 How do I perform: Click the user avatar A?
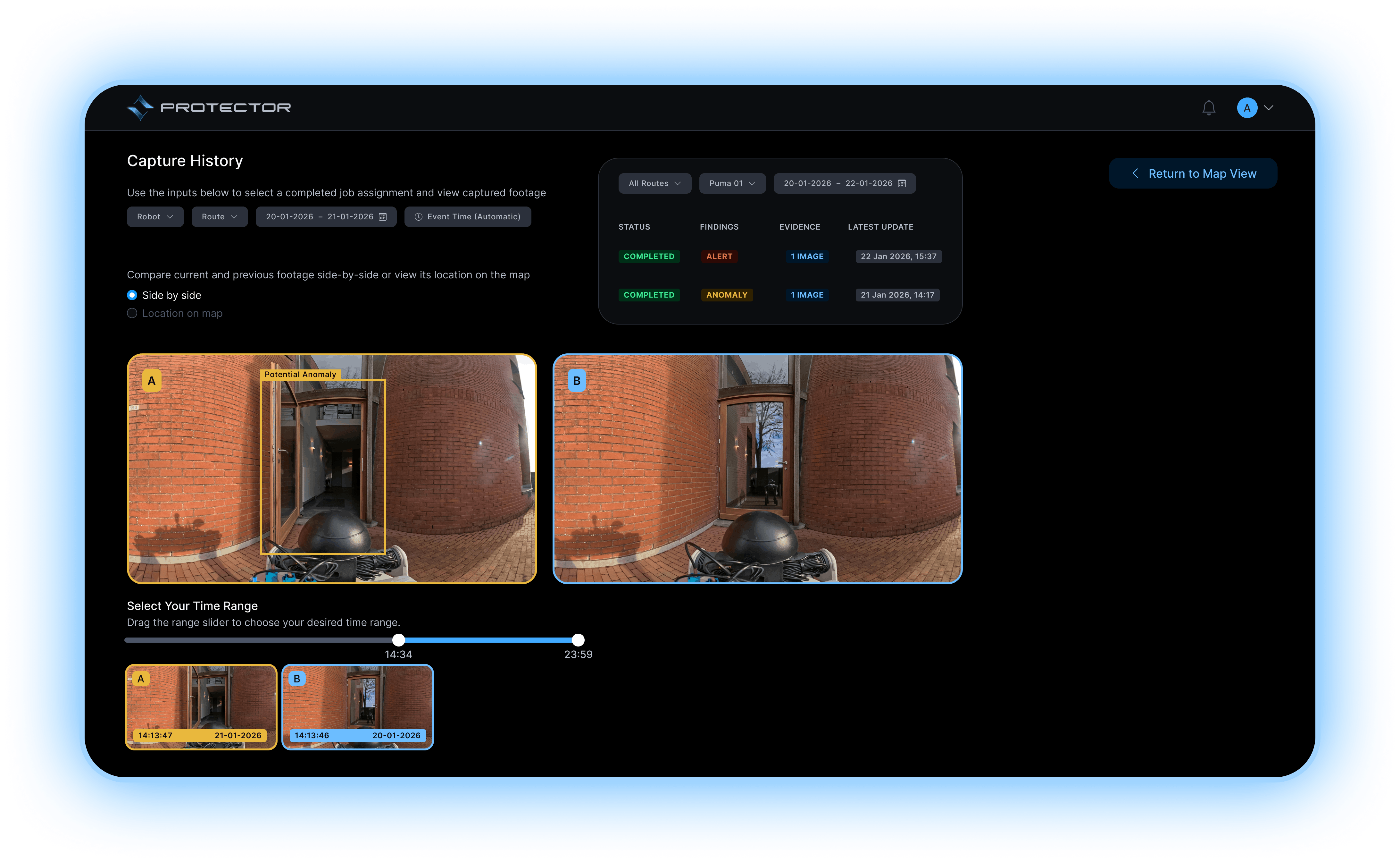(x=1247, y=108)
